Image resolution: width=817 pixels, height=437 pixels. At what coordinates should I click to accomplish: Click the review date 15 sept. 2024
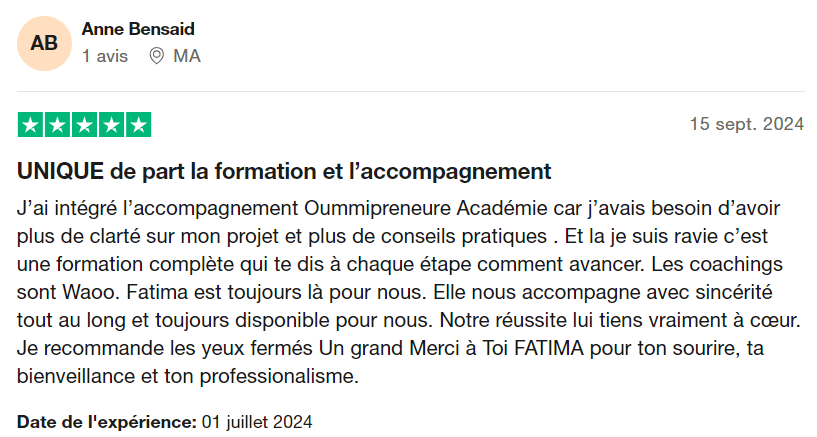tap(746, 125)
